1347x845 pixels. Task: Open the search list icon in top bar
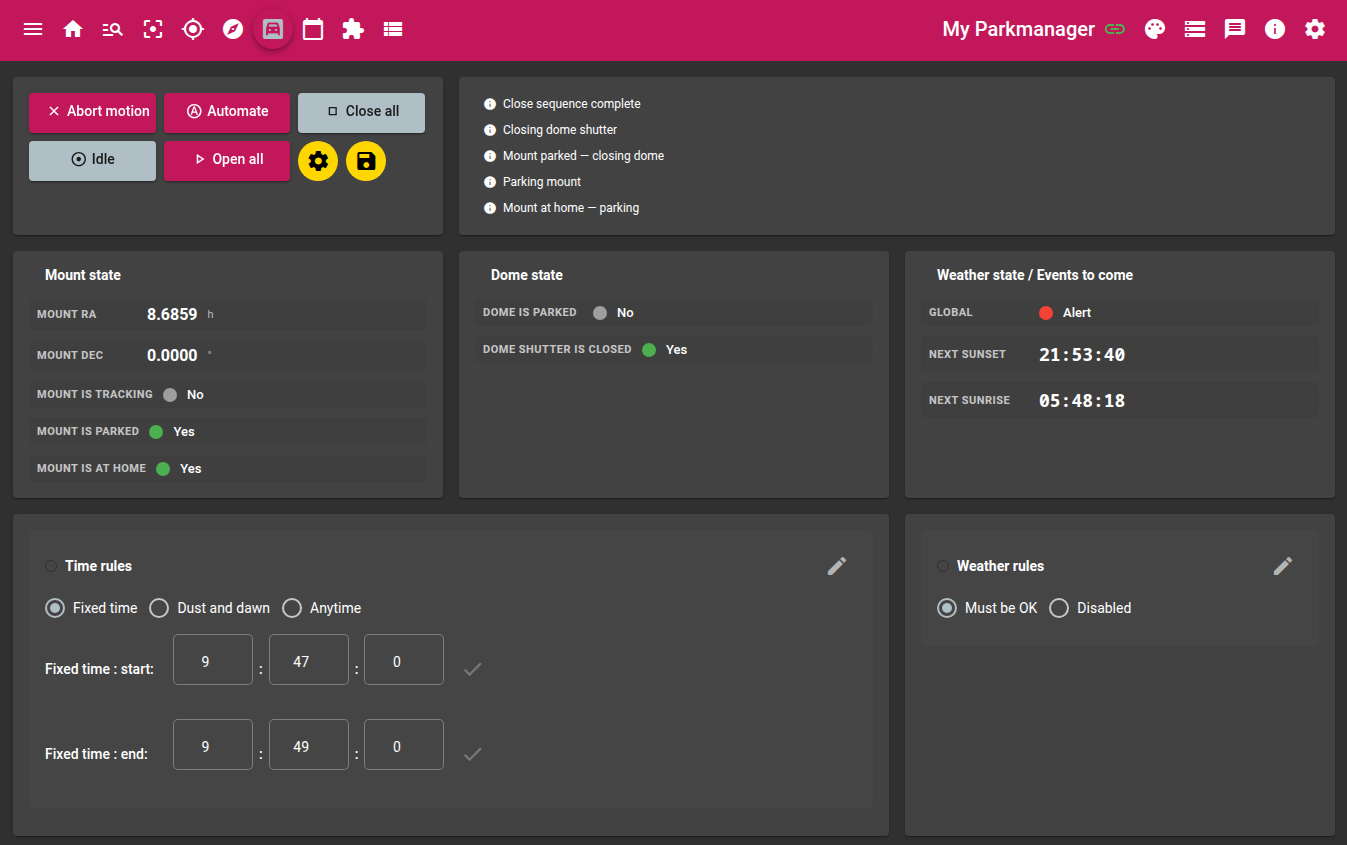(113, 29)
